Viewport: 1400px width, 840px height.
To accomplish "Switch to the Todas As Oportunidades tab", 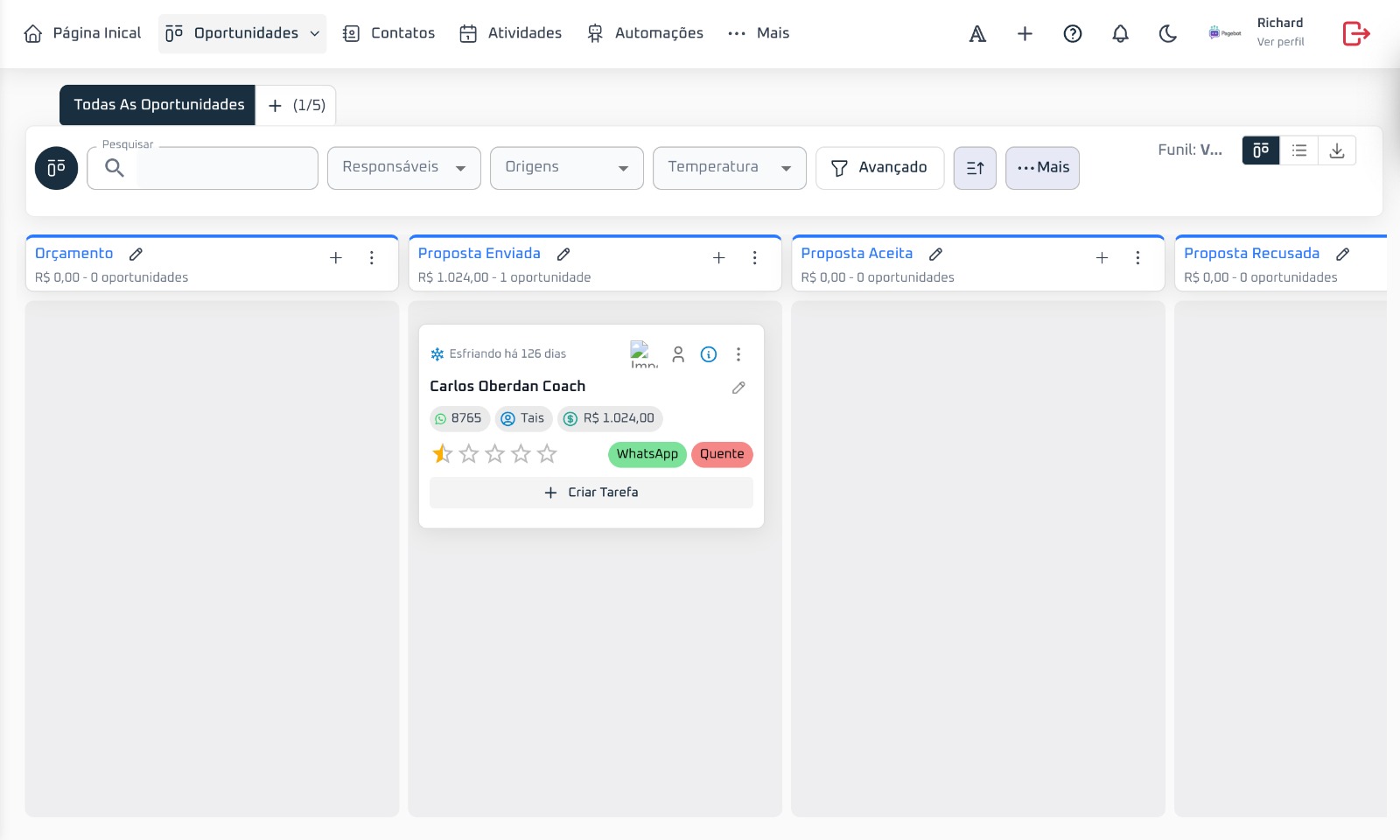I will 157,104.
